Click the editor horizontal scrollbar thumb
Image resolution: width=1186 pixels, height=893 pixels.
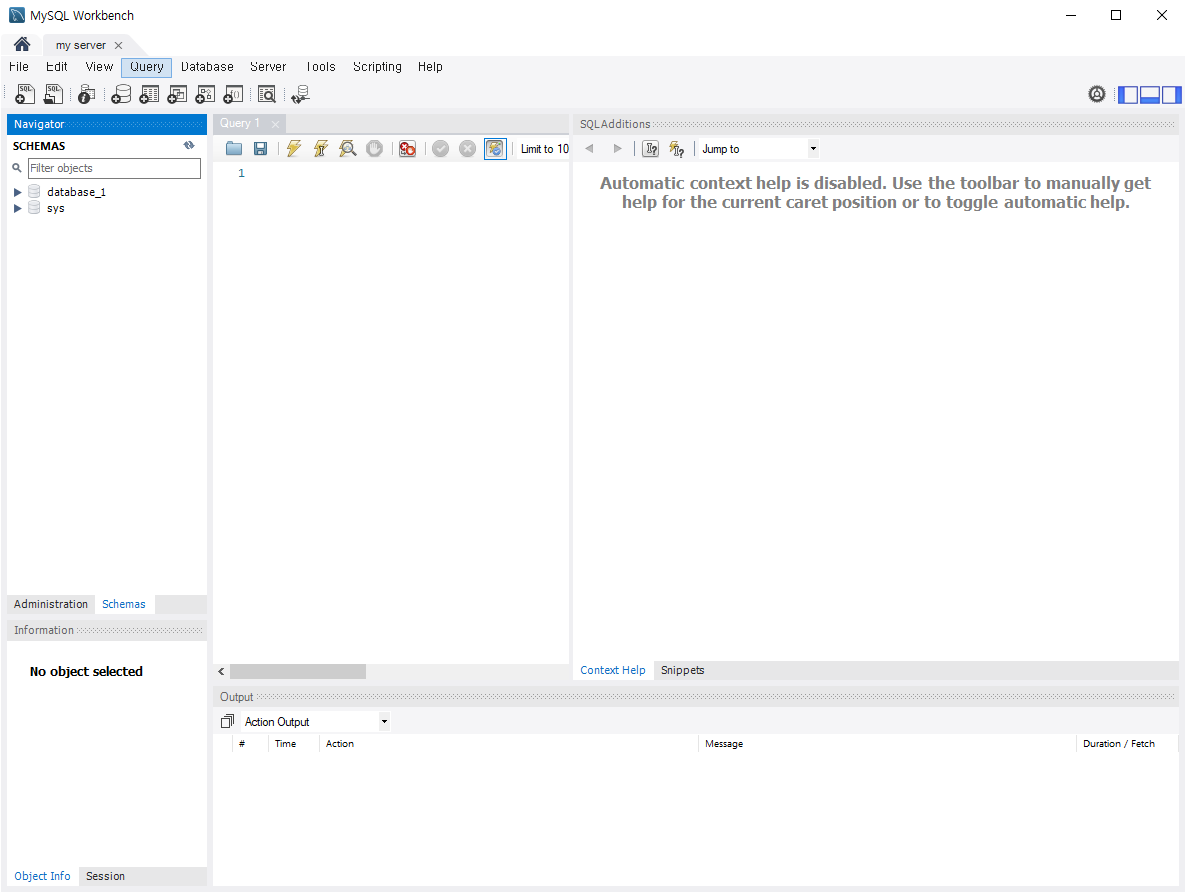pyautogui.click(x=298, y=671)
